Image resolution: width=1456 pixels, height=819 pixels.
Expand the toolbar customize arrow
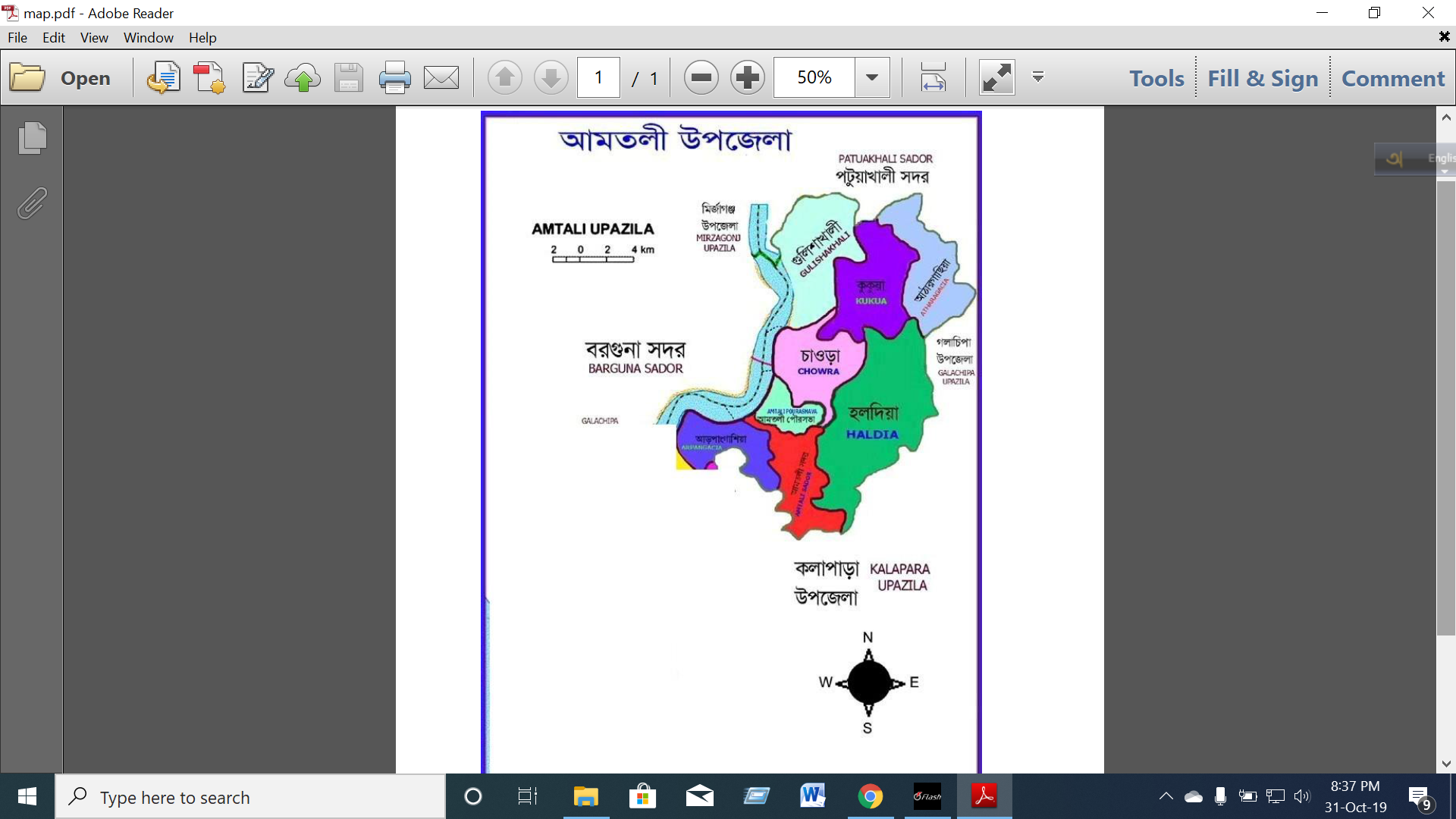[x=1038, y=77]
